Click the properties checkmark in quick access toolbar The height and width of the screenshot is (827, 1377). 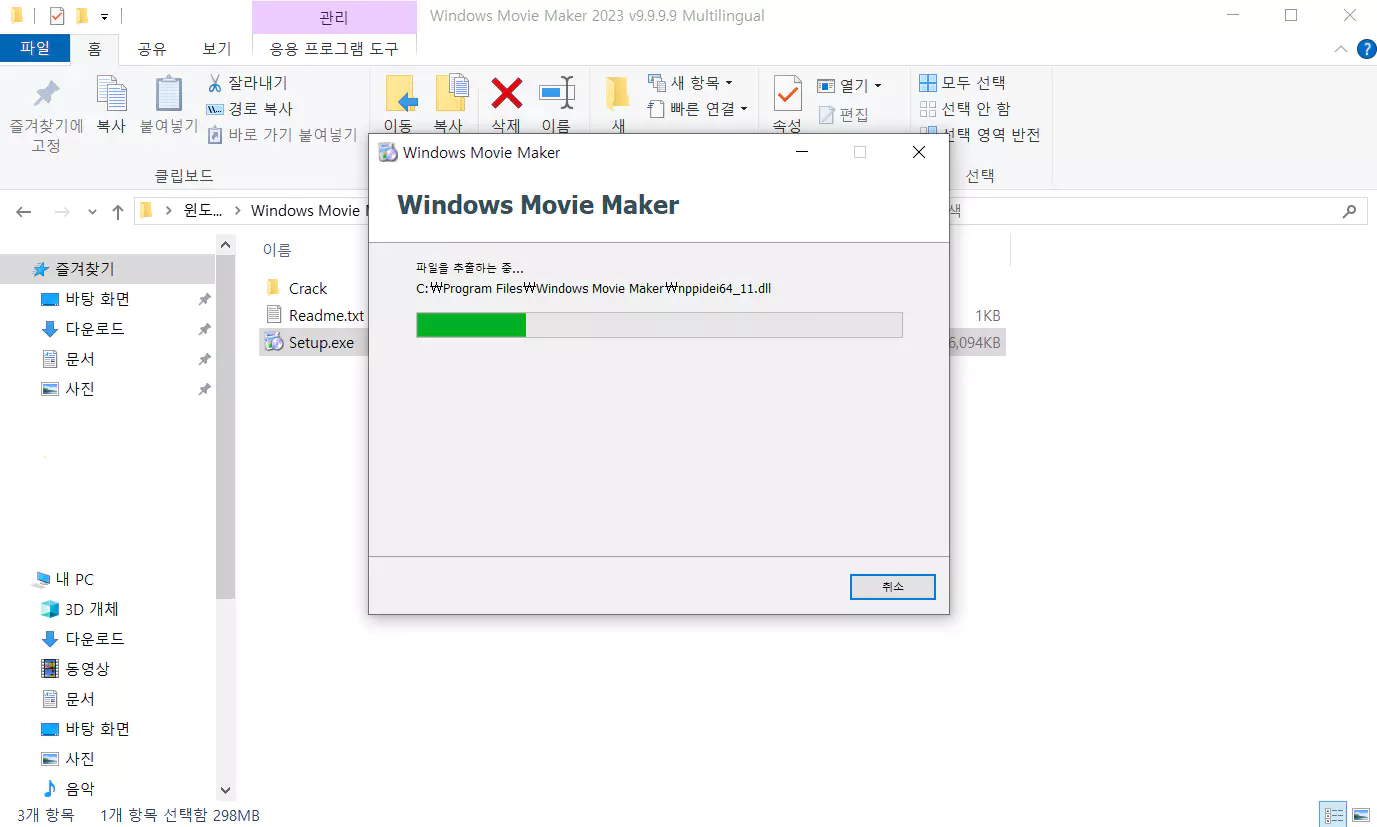(56, 16)
